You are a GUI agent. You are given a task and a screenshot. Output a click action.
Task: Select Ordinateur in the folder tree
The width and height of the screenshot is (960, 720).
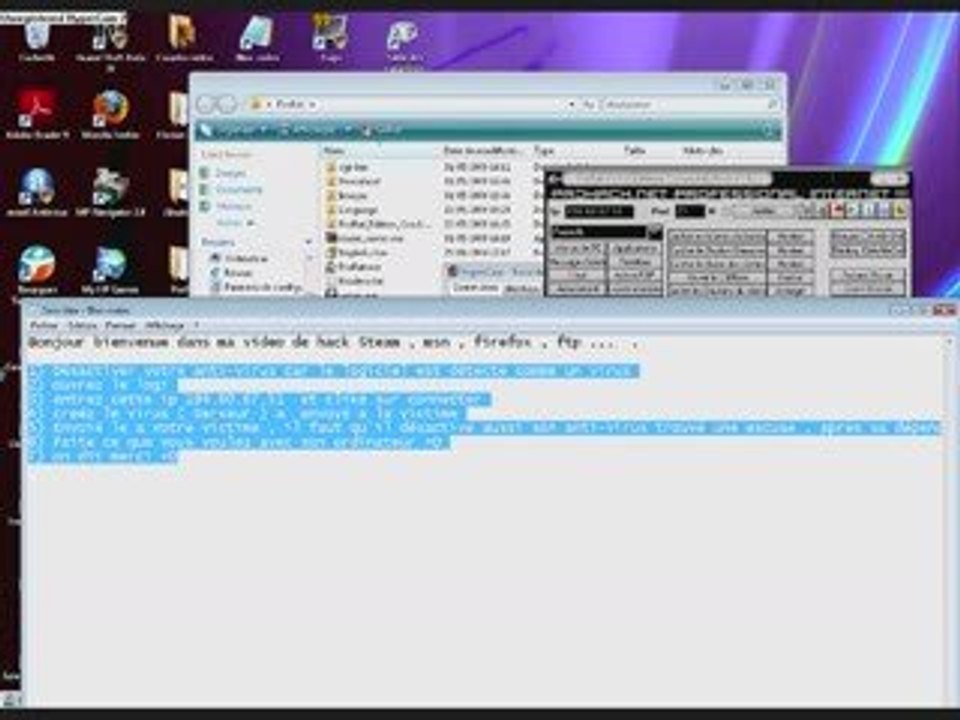pos(240,258)
